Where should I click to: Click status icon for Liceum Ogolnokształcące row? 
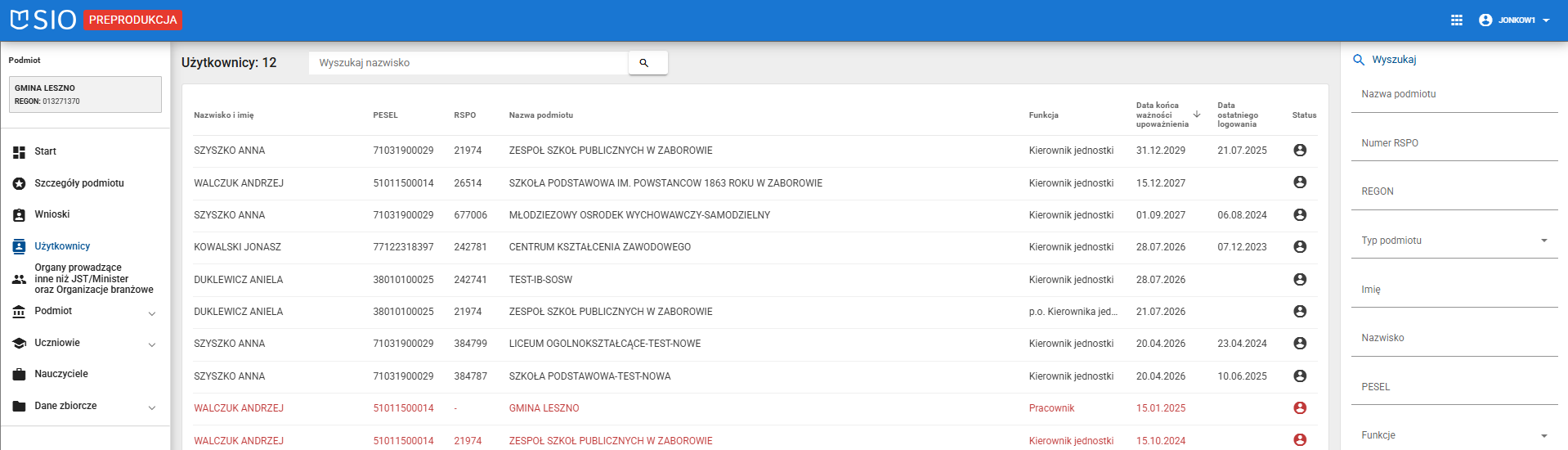[x=1299, y=344]
